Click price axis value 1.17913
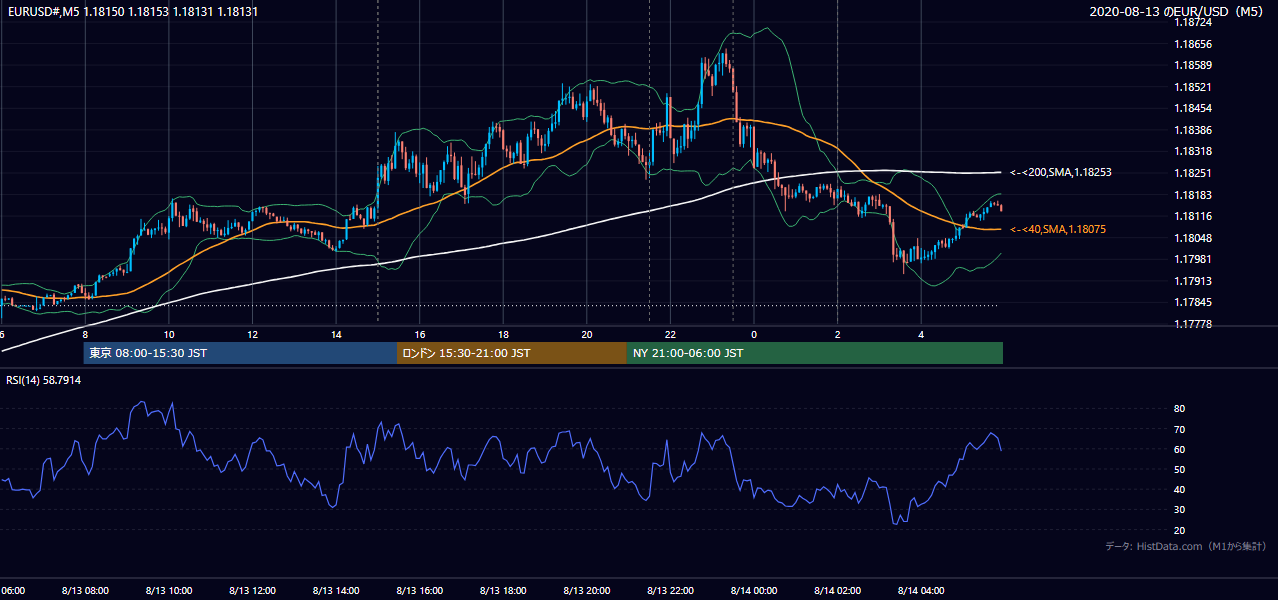This screenshot has height=600, width=1278. point(1195,281)
